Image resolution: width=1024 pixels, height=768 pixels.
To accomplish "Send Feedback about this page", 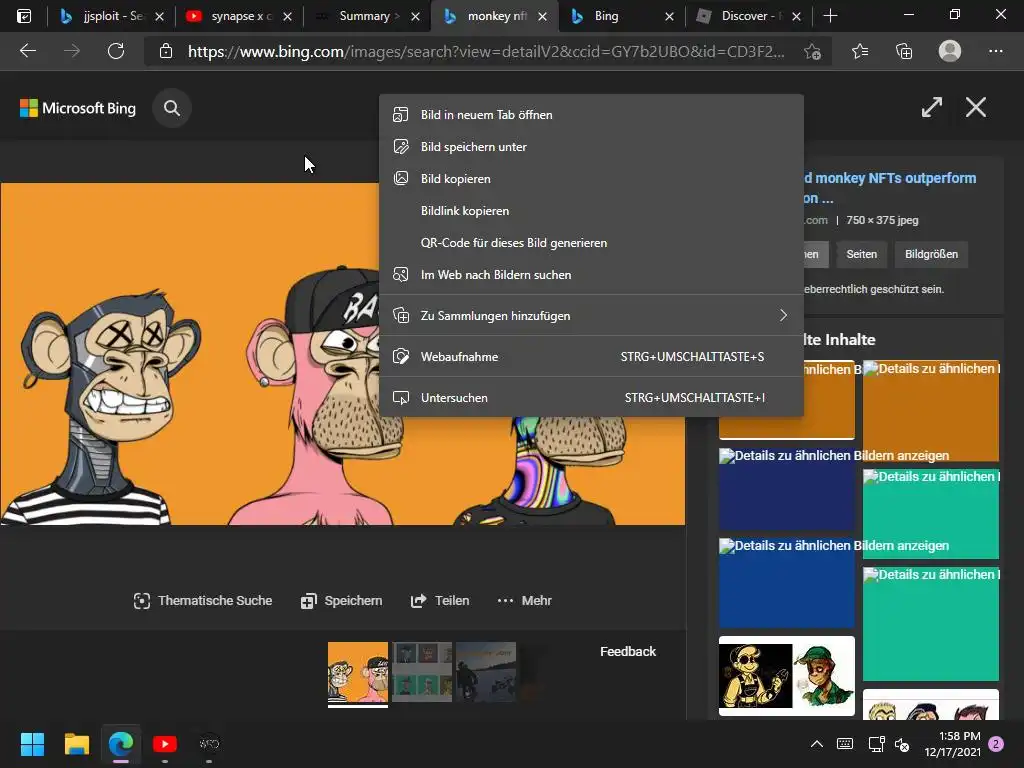I will click(628, 651).
